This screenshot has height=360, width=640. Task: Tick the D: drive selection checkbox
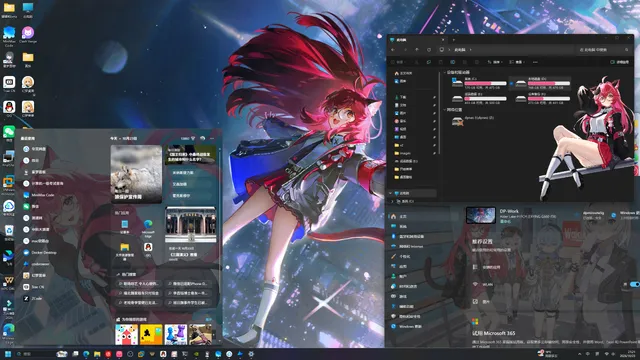[511, 83]
